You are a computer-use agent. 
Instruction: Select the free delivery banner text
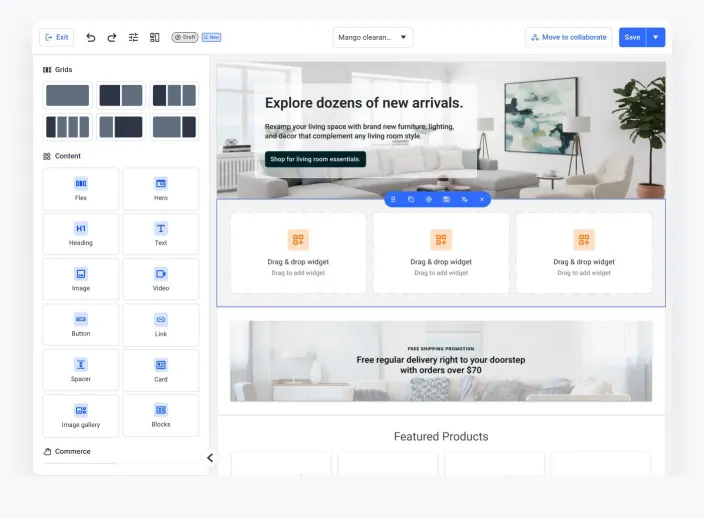coord(441,365)
